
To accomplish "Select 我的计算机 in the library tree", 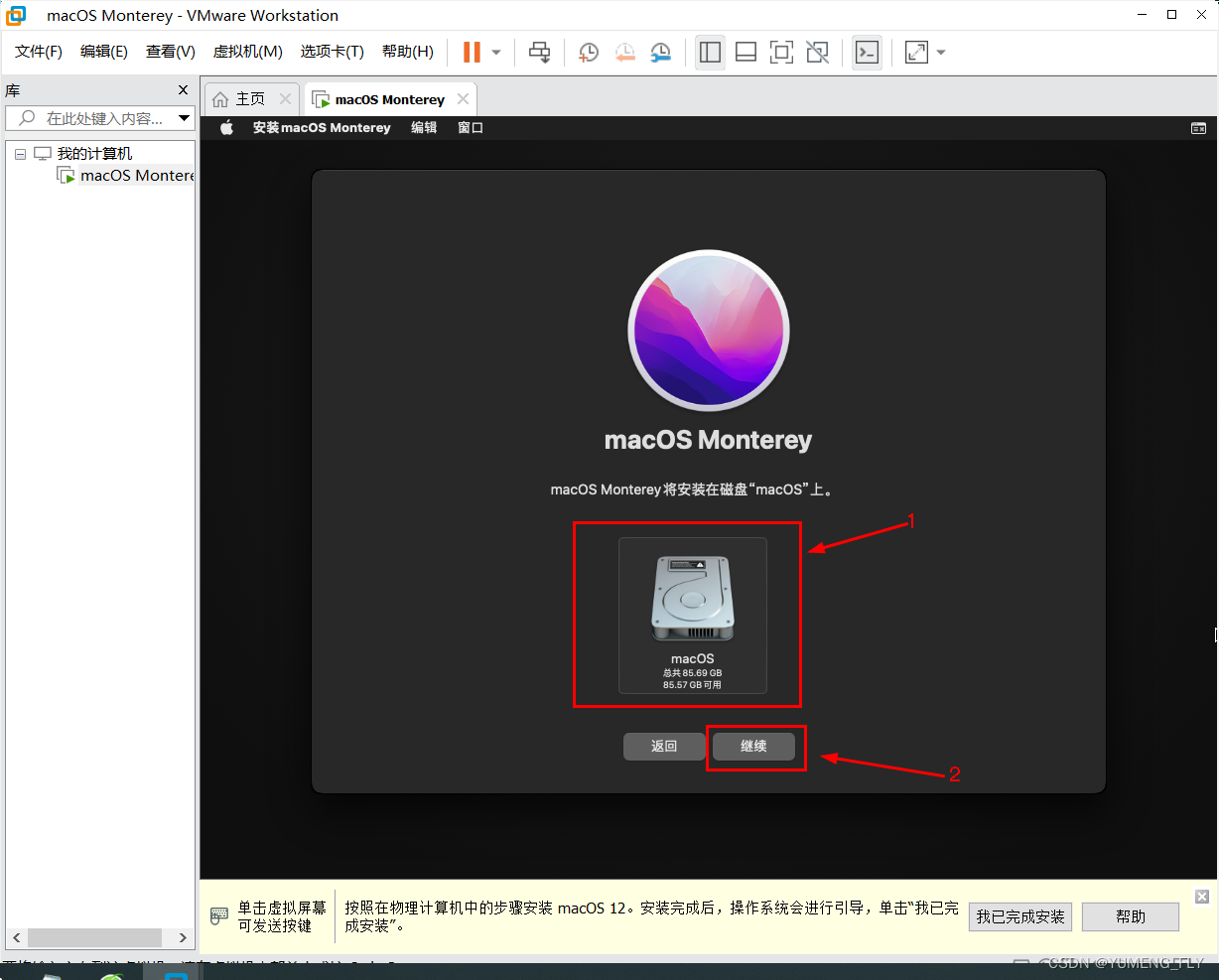I will pos(94,154).
